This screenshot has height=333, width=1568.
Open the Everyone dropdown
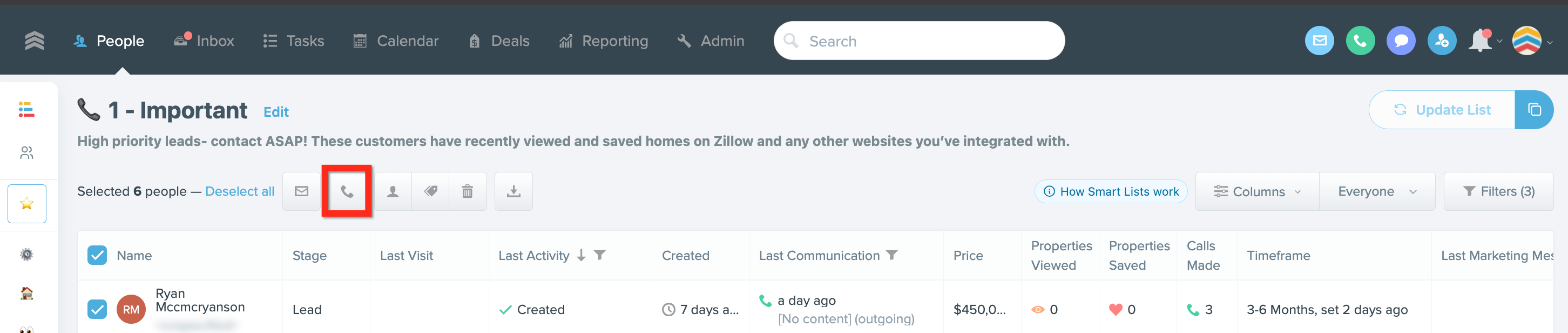tap(1377, 191)
